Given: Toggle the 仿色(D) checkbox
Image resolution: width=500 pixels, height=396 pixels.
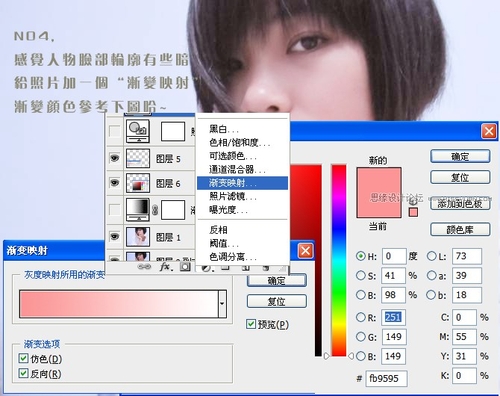Looking at the screenshot, I should tap(23, 359).
